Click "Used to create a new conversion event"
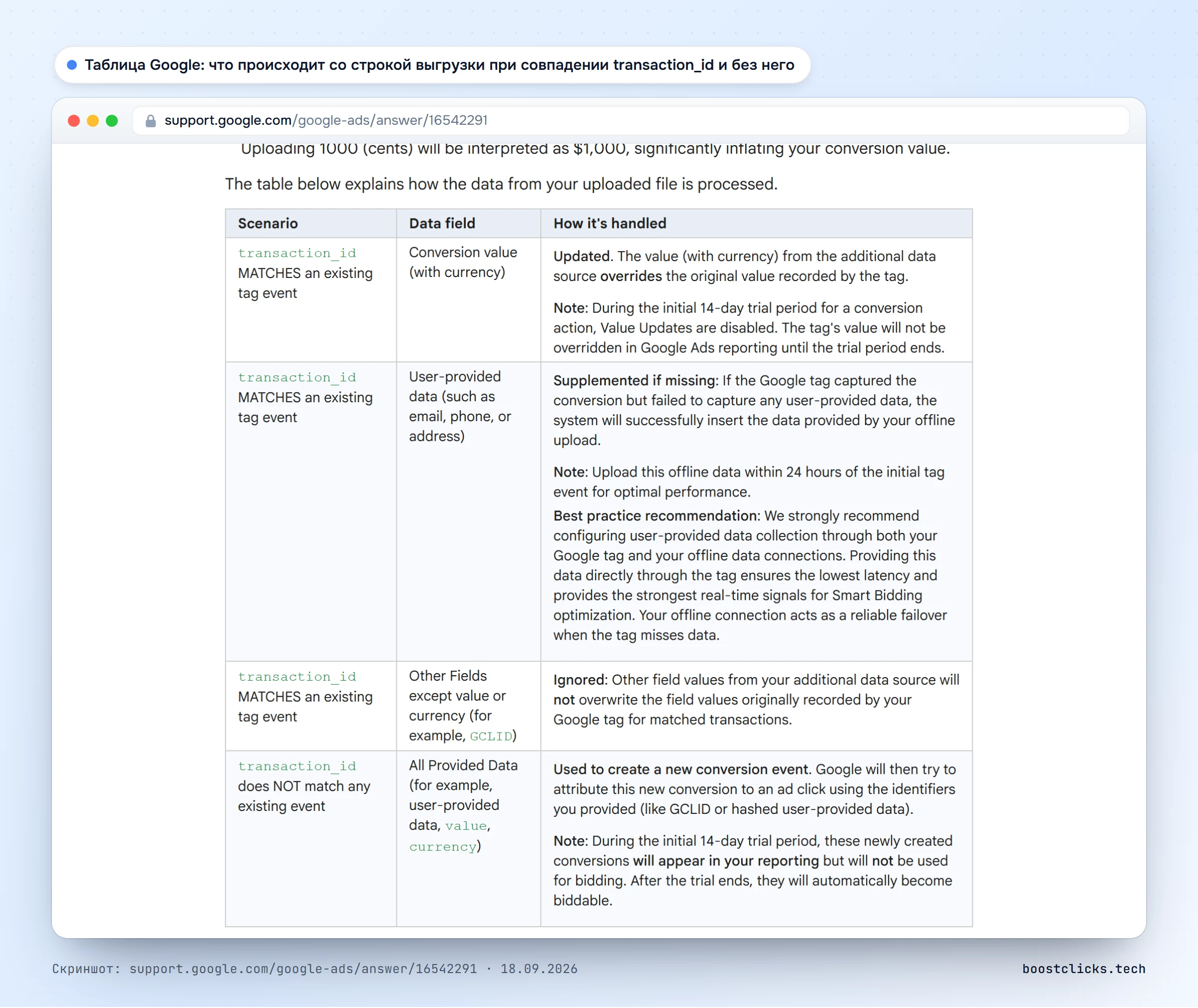Image resolution: width=1198 pixels, height=1008 pixels. pos(681,769)
